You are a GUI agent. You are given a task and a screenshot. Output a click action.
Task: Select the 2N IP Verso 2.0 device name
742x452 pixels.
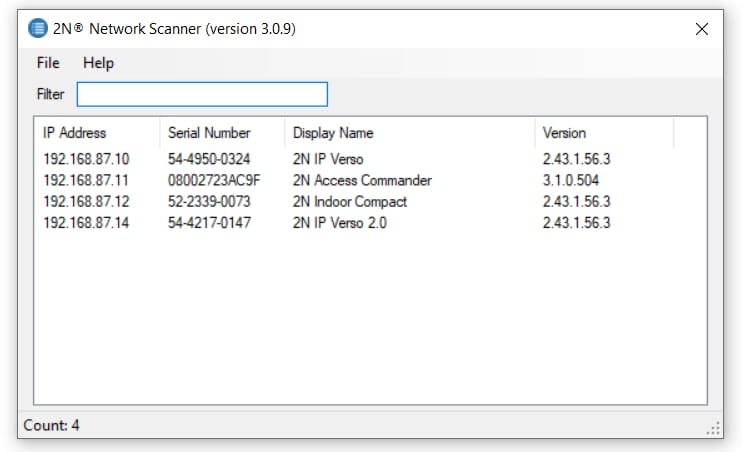tap(339, 223)
